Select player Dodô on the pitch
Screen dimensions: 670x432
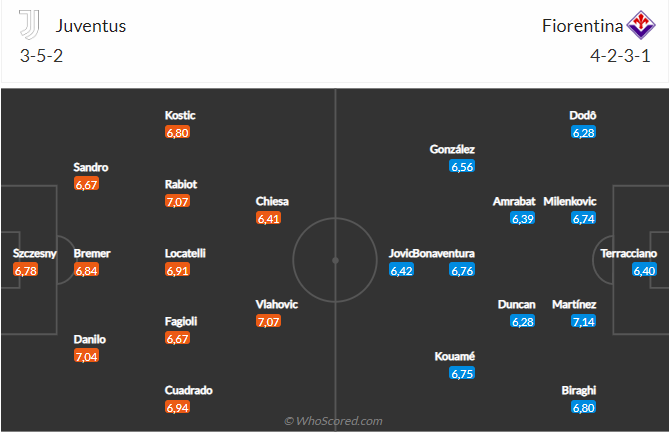tap(583, 116)
